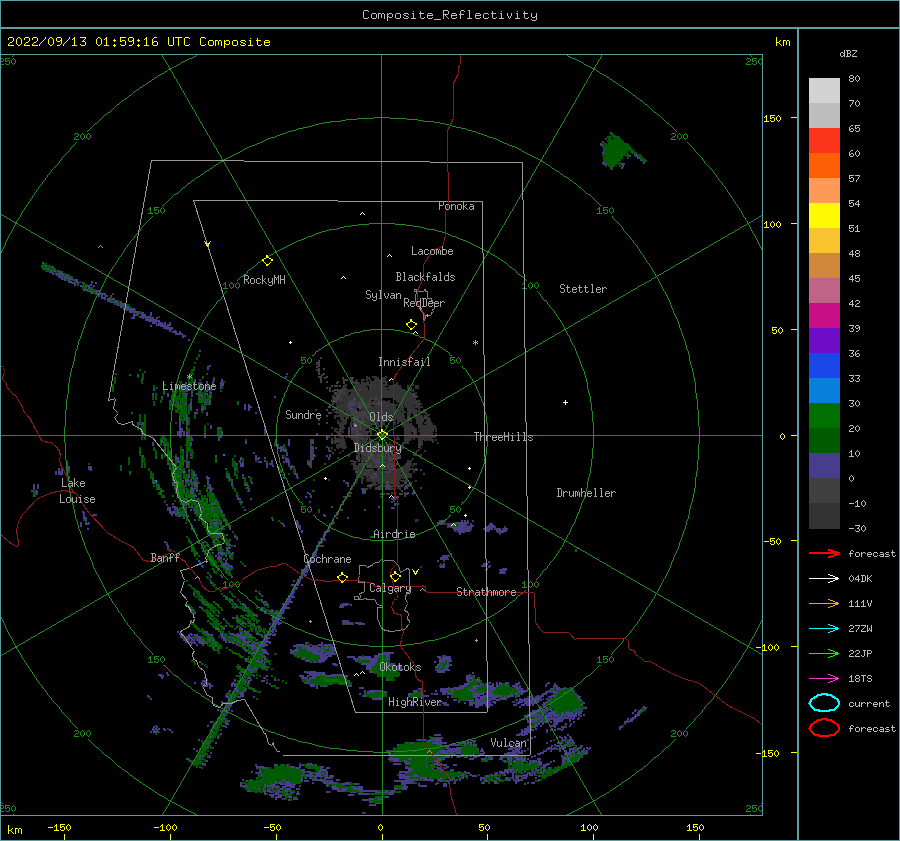
Task: Click the white 04DK arrow in the legend
Action: point(824,579)
